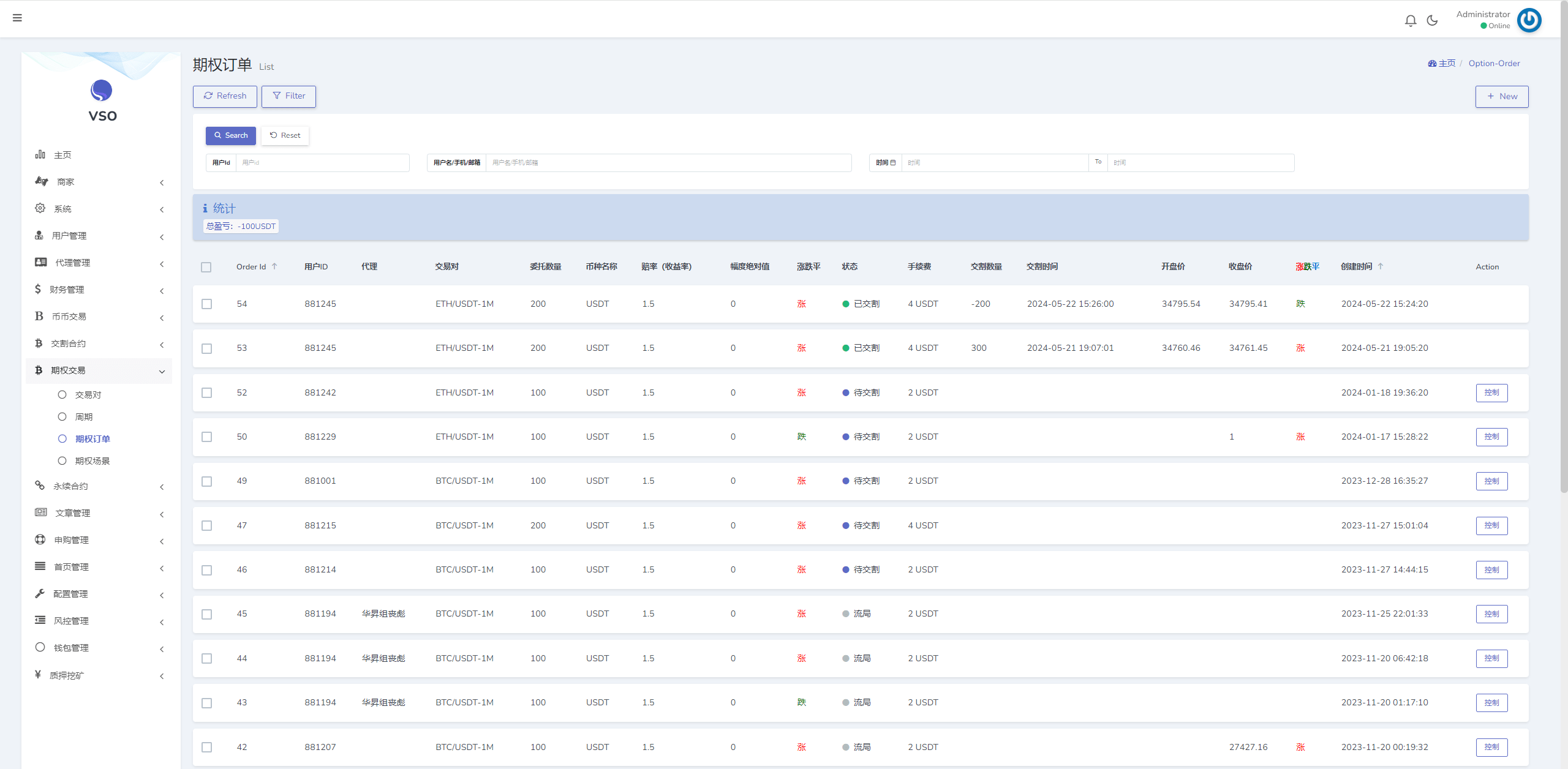Click the Search icon to search orders
This screenshot has height=769, width=1568.
point(231,134)
